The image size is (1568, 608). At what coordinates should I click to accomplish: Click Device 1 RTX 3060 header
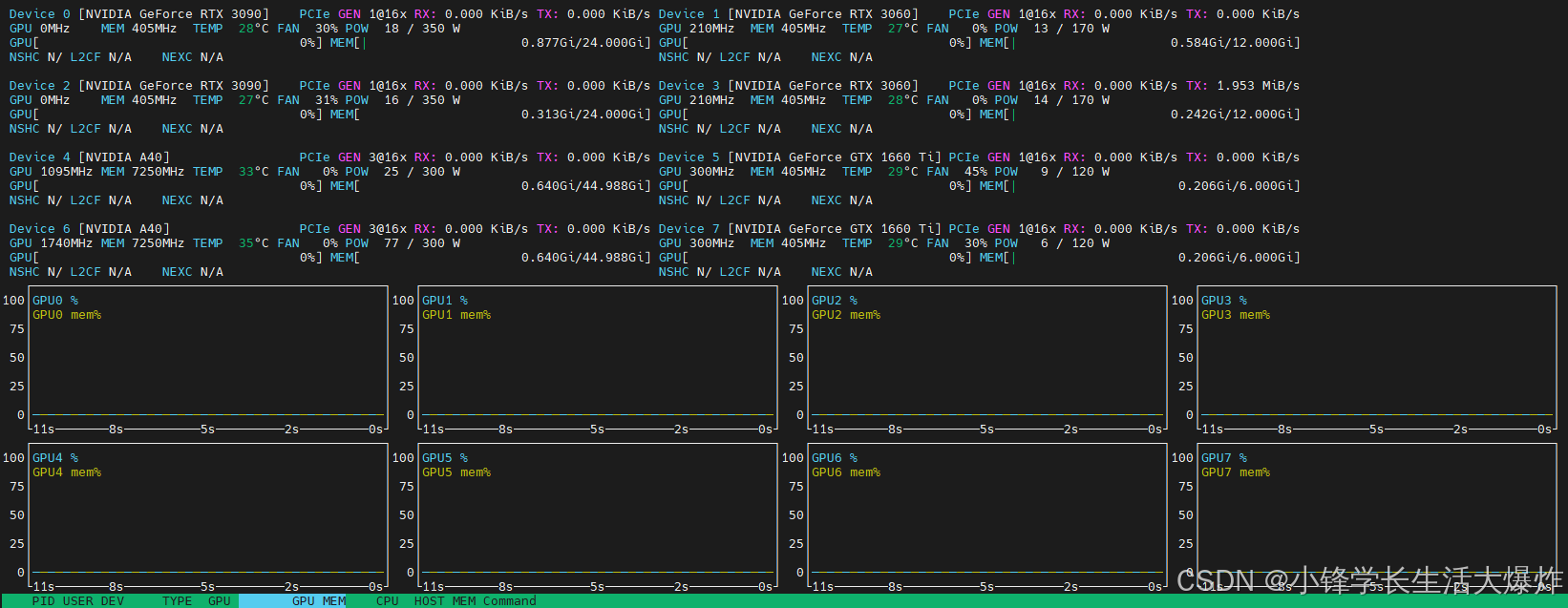pos(789,14)
